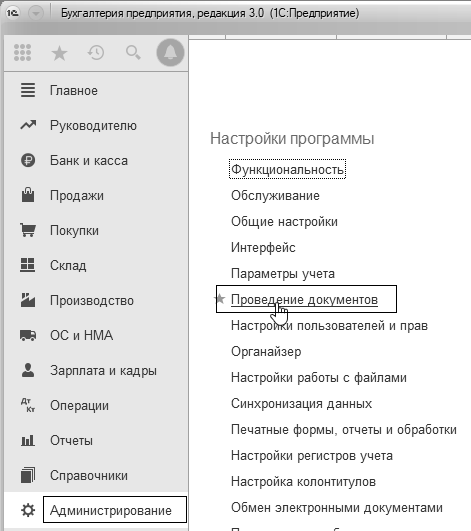The image size is (471, 531).
Task: Open Favorites star icon in toolbar
Action: [59, 53]
